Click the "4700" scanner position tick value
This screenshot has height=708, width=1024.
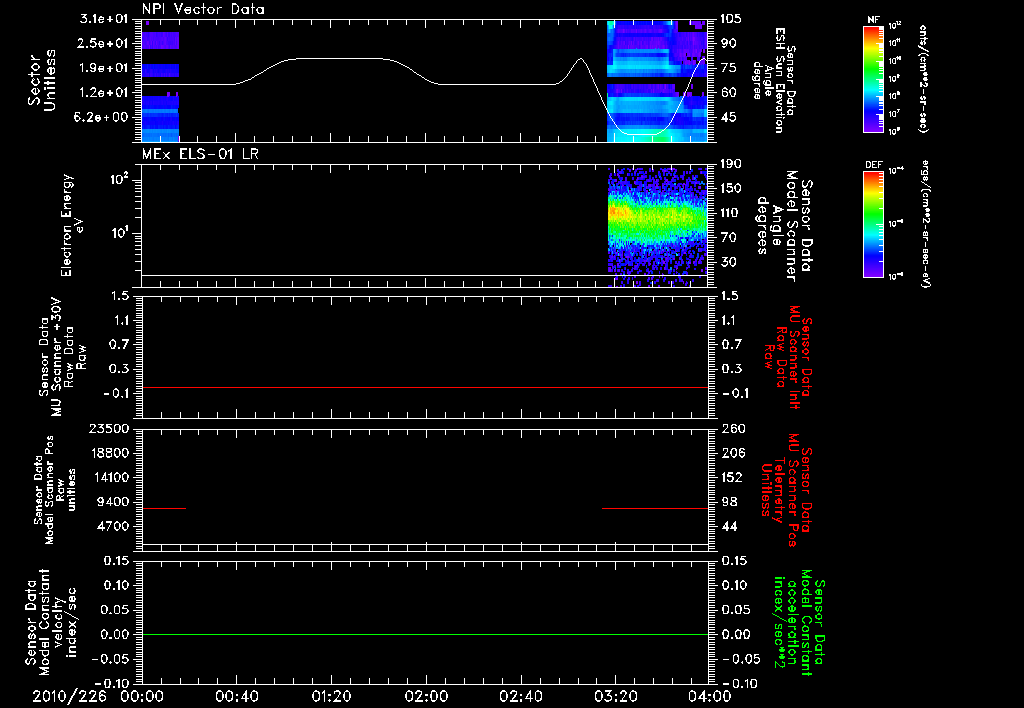click(112, 526)
